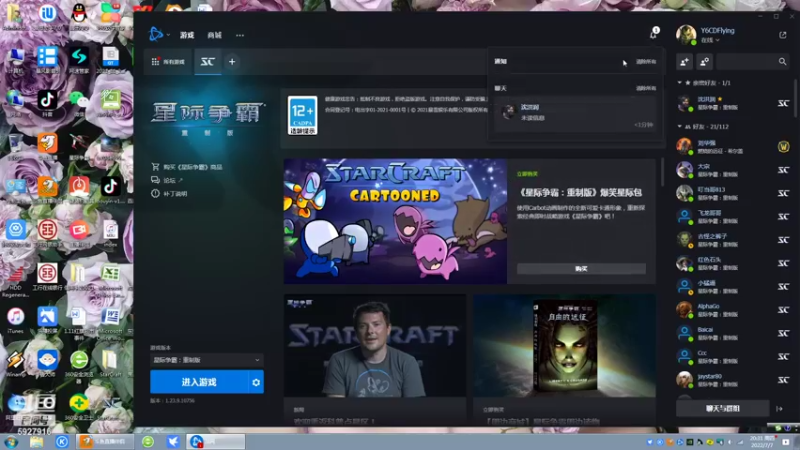Click SC icon beside favorite friend
Viewport: 800px width, 450px height.
783,104
